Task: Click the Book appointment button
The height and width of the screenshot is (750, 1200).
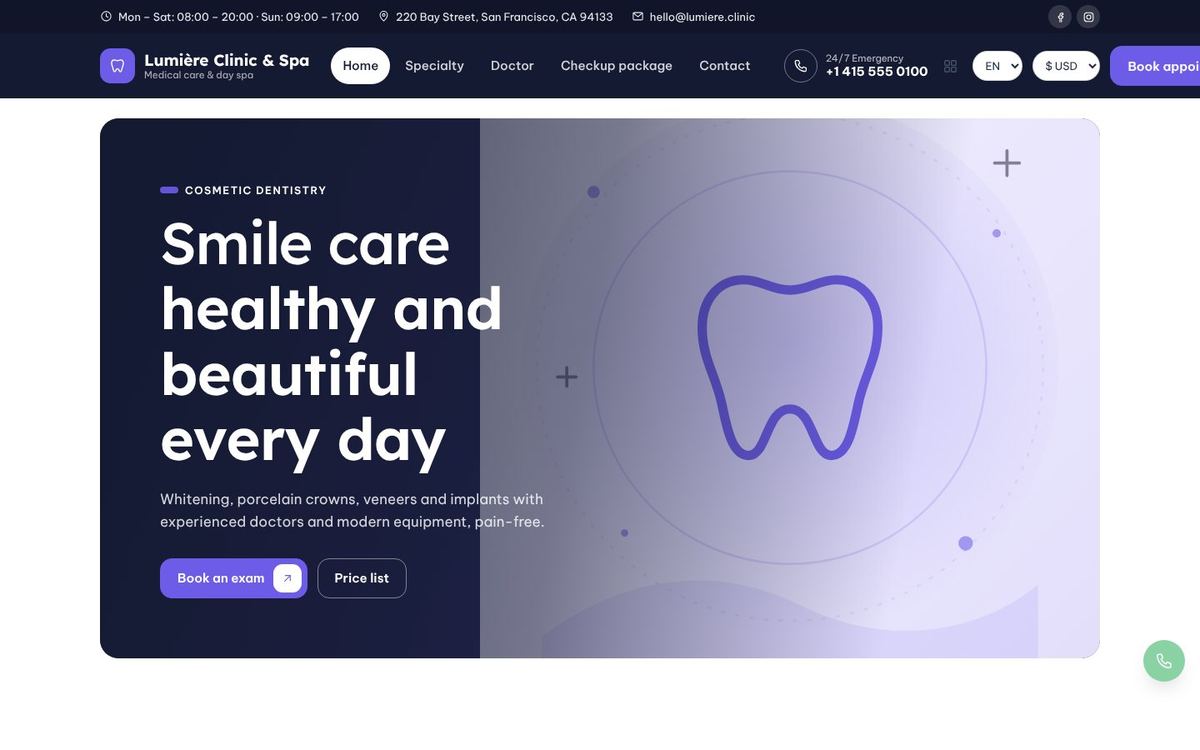Action: click(x=1155, y=66)
